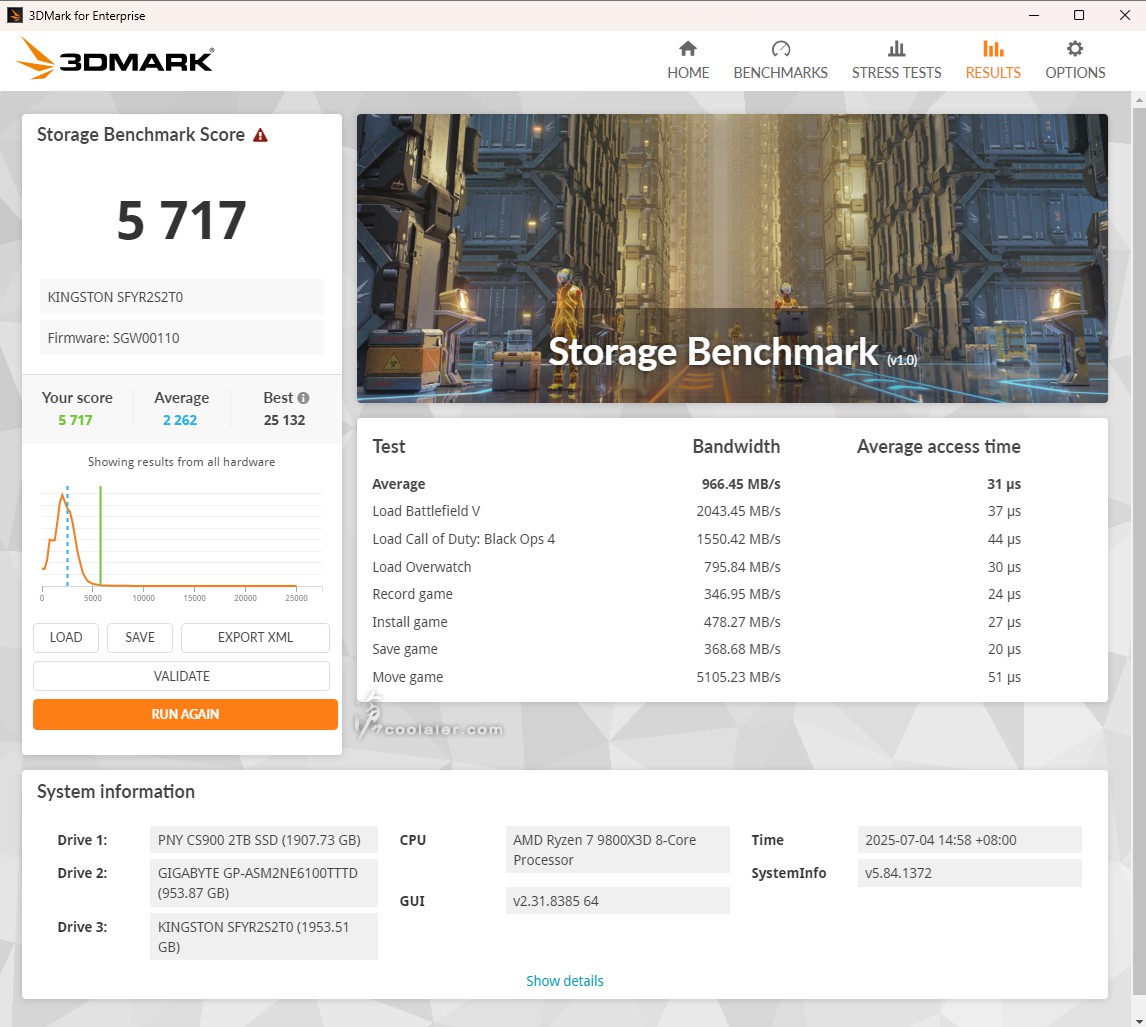The image size is (1146, 1027).
Task: Minimize the 3DMark window
Action: pyautogui.click(x=1033, y=15)
